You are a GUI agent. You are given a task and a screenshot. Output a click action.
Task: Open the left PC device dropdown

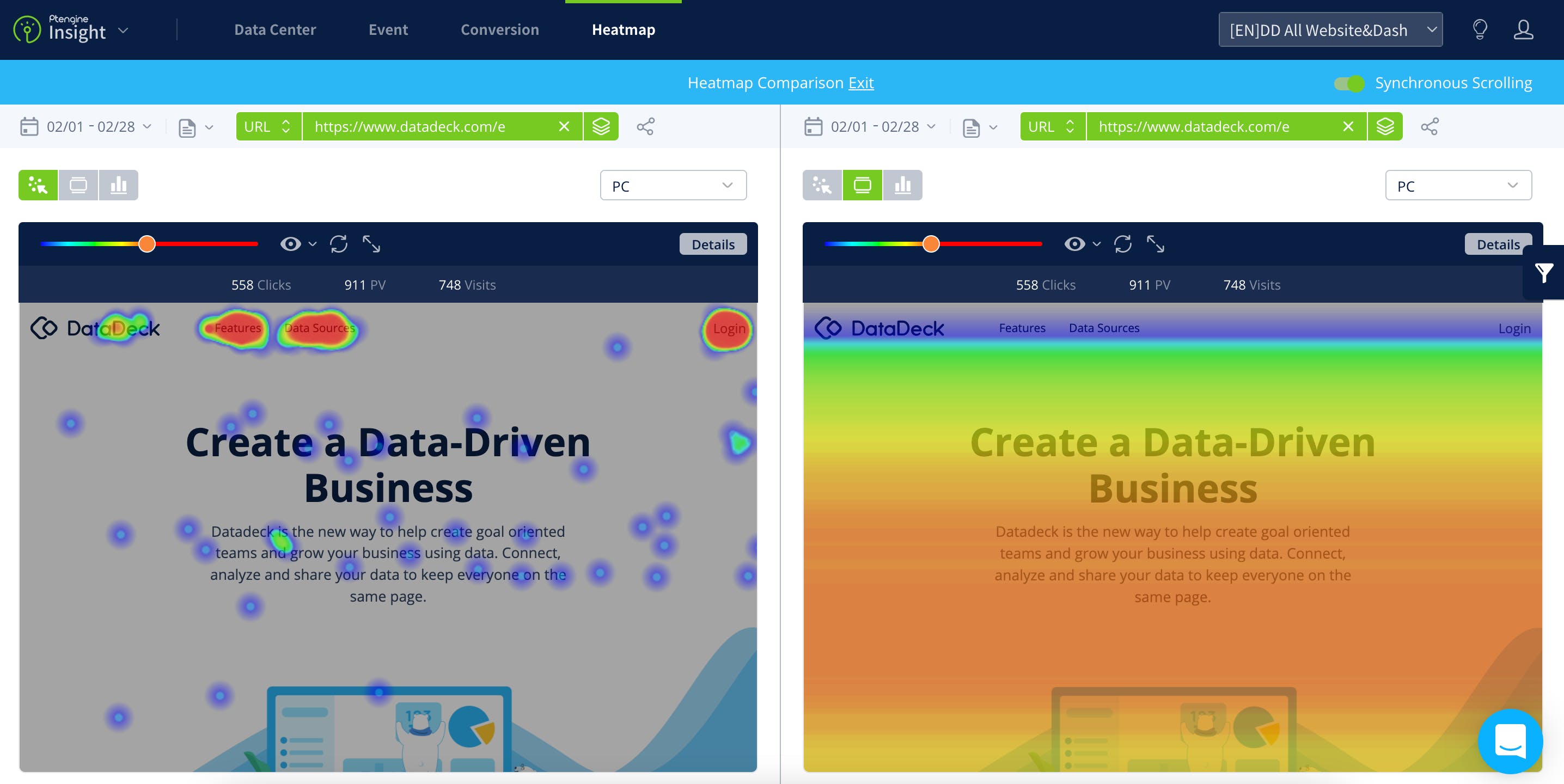673,186
